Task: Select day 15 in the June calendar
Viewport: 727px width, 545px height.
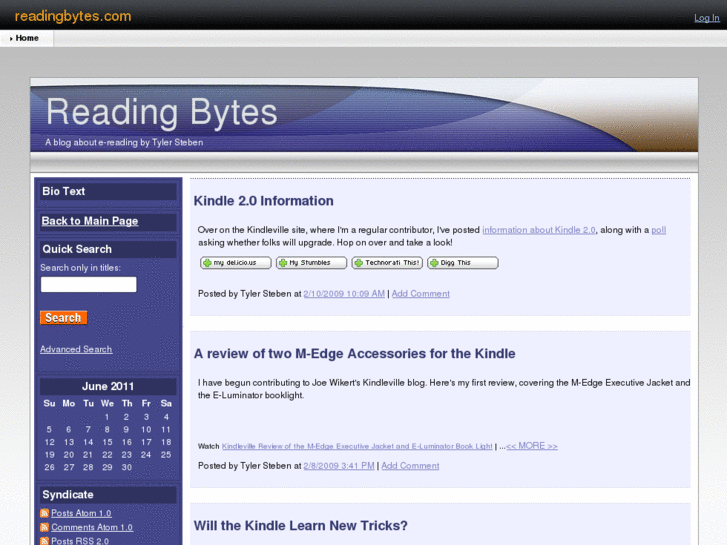Action: coord(107,442)
